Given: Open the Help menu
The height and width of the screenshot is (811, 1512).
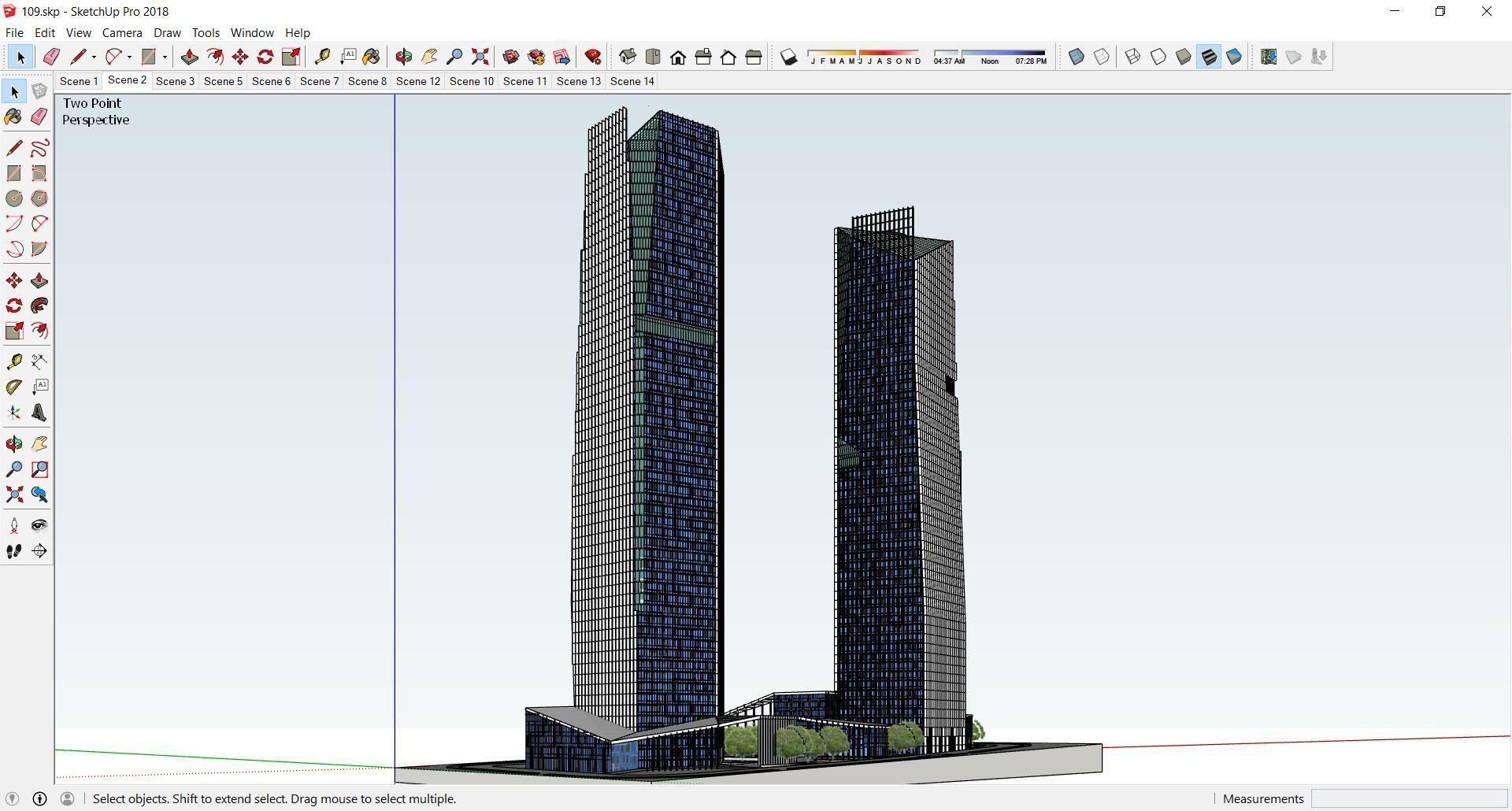Looking at the screenshot, I should click(298, 33).
